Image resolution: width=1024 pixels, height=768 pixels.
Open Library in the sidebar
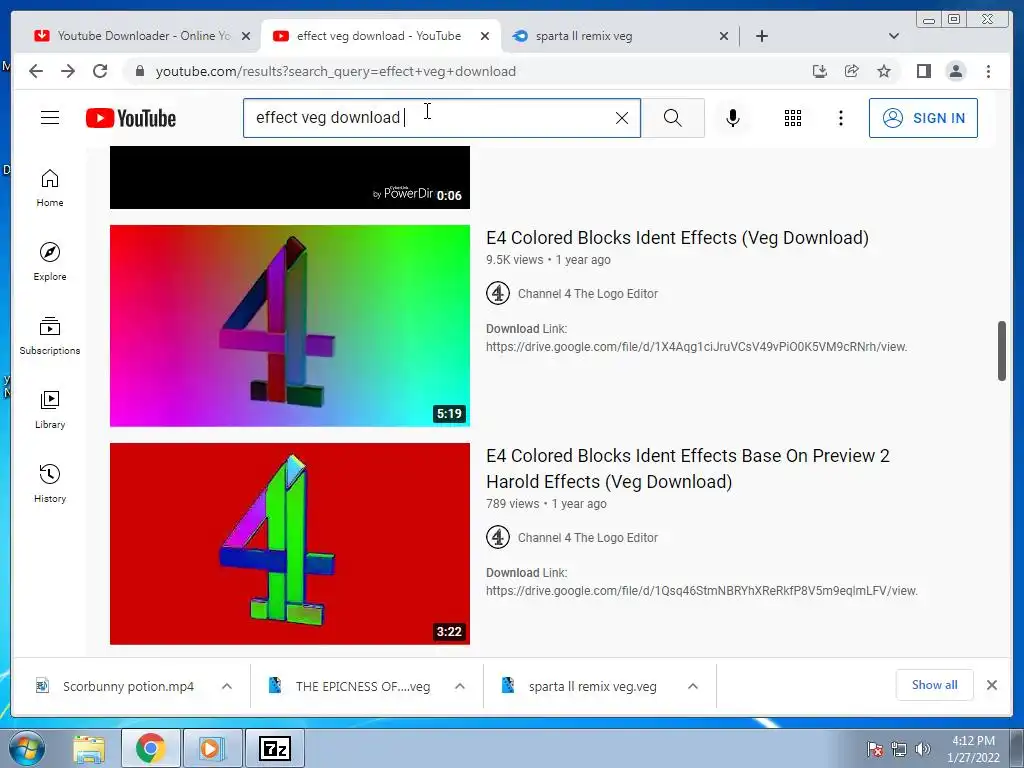(50, 409)
